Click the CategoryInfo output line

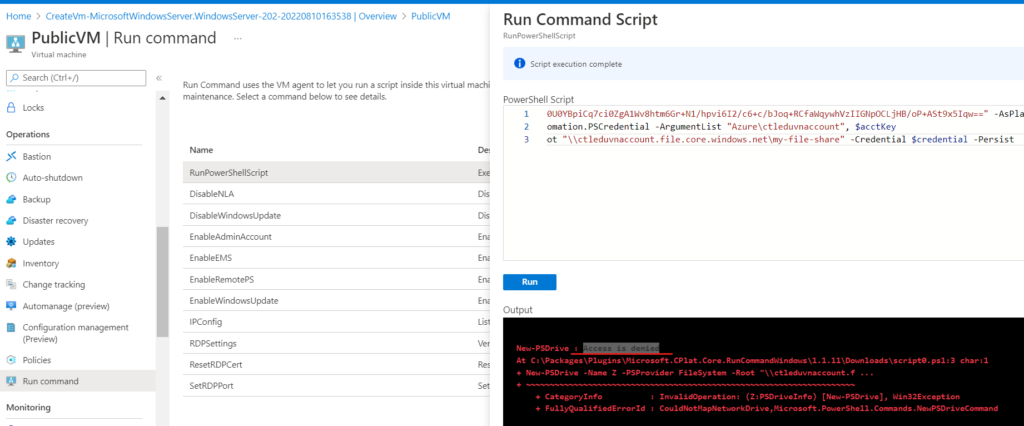click(x=748, y=397)
